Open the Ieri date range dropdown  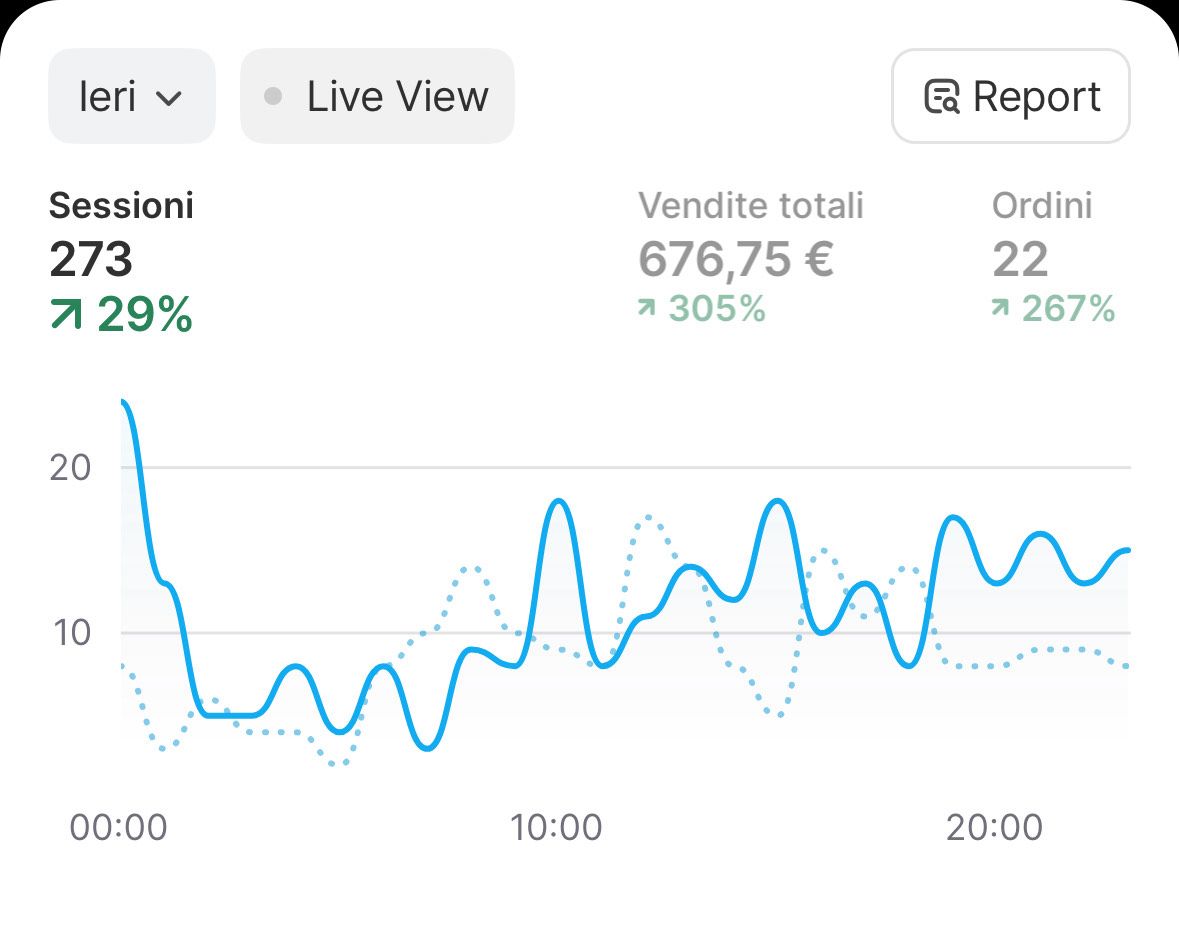pyautogui.click(x=131, y=96)
